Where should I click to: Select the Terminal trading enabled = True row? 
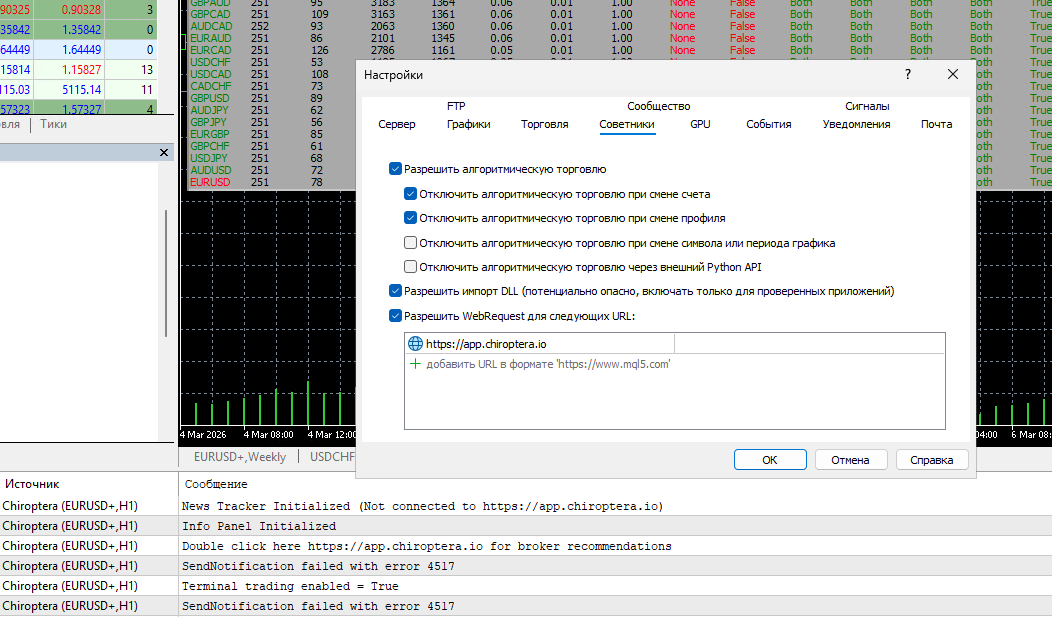pos(526,586)
